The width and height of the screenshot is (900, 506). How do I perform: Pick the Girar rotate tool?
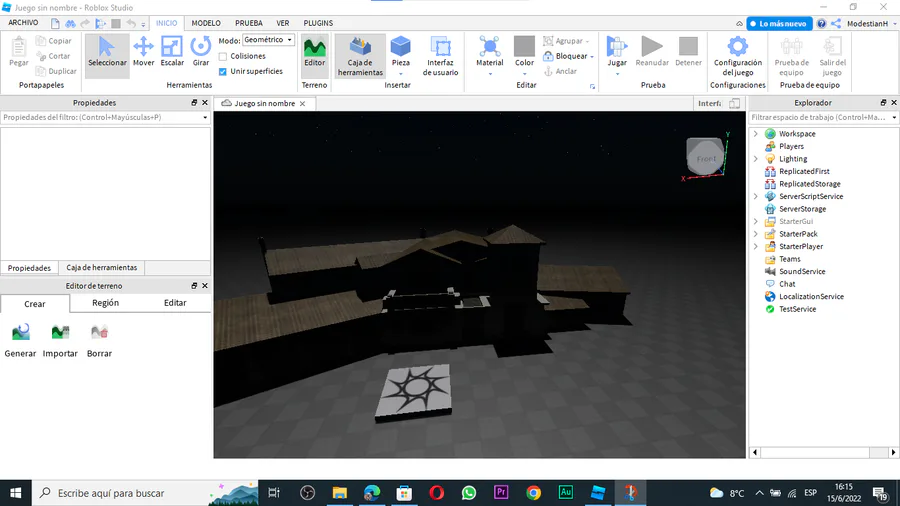tap(201, 52)
